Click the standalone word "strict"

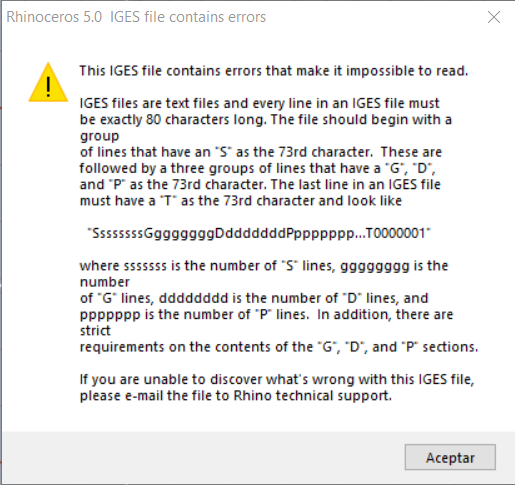point(95,331)
